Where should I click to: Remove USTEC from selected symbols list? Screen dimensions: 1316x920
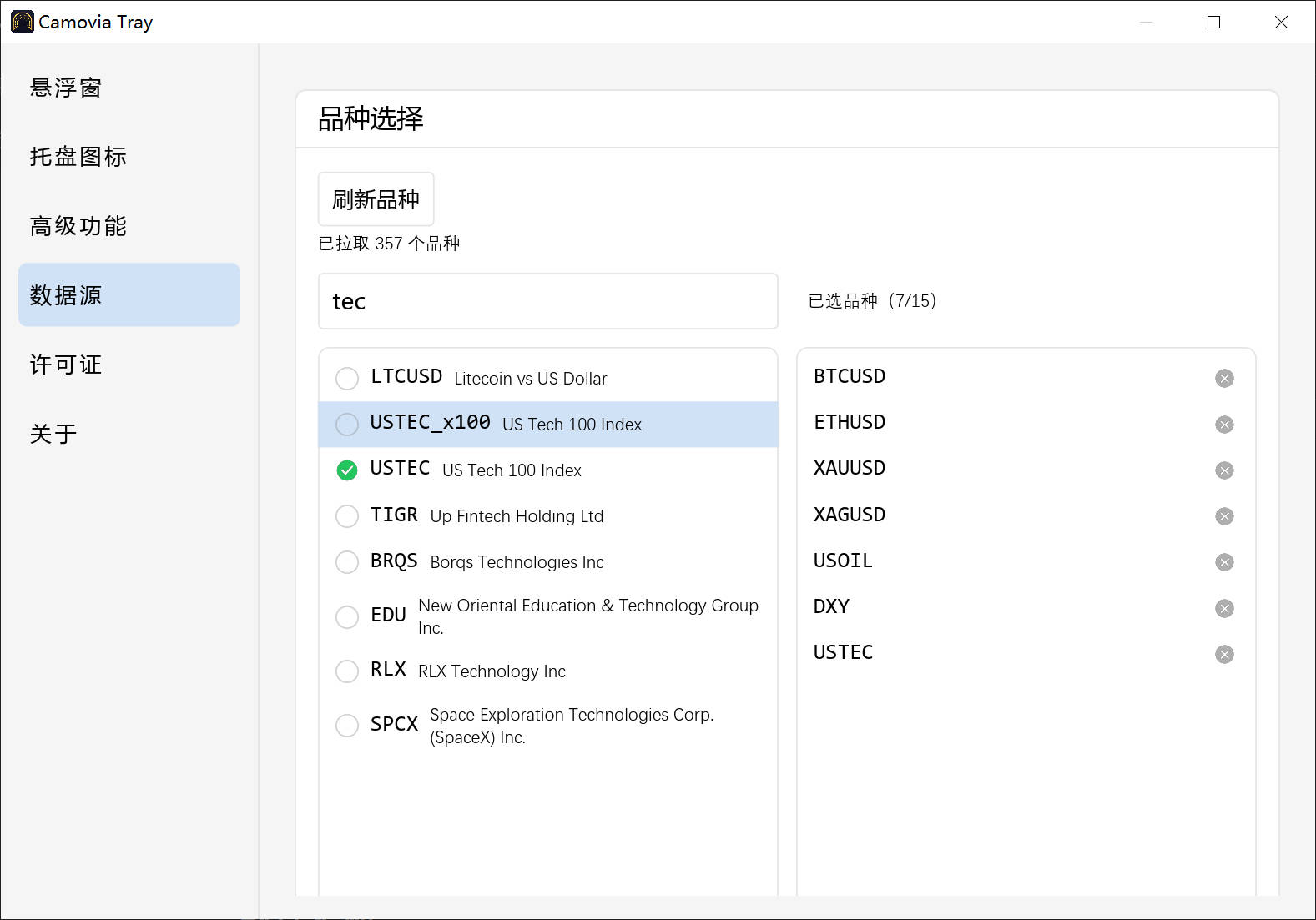1224,654
